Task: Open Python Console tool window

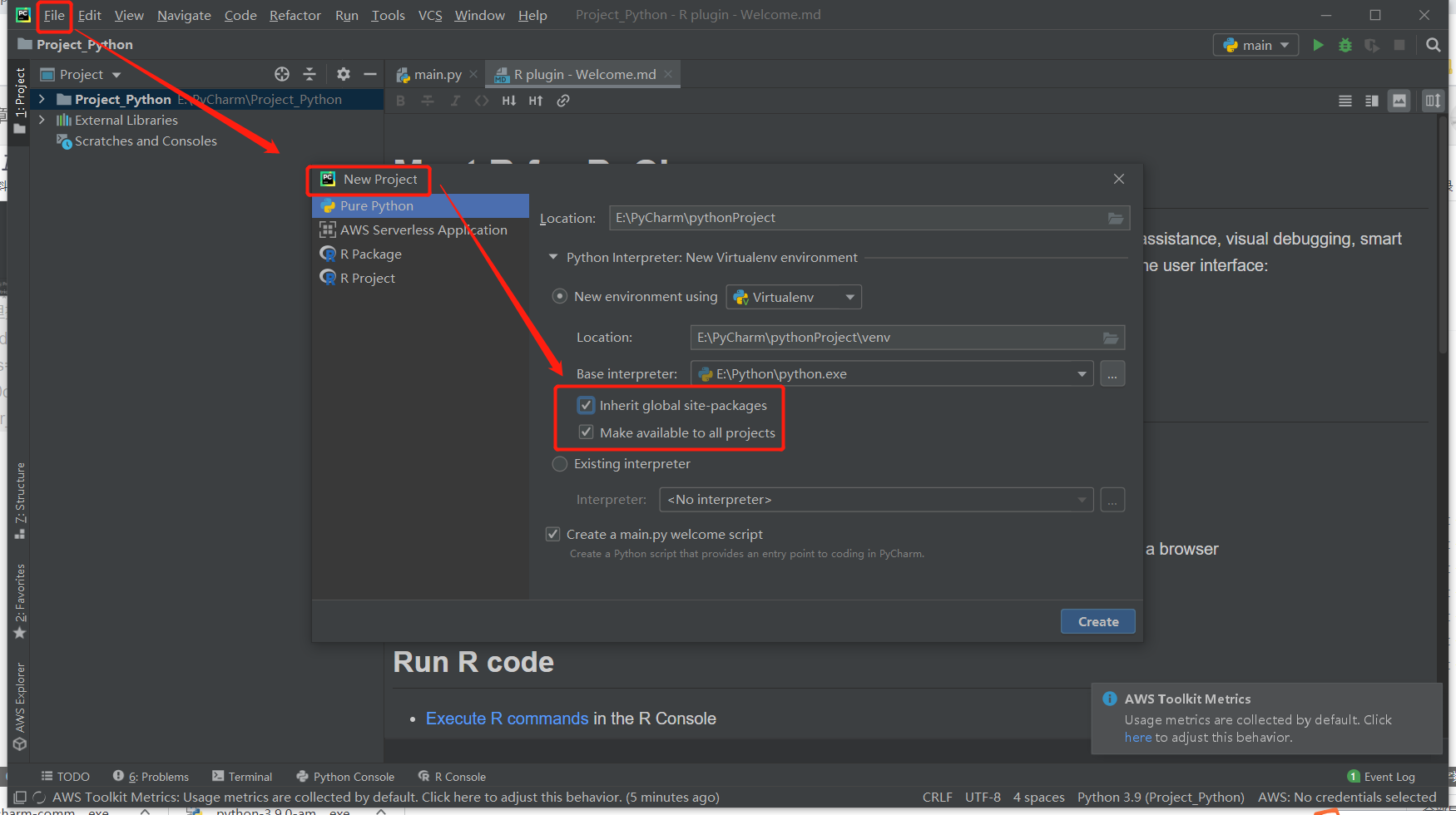Action: (345, 777)
